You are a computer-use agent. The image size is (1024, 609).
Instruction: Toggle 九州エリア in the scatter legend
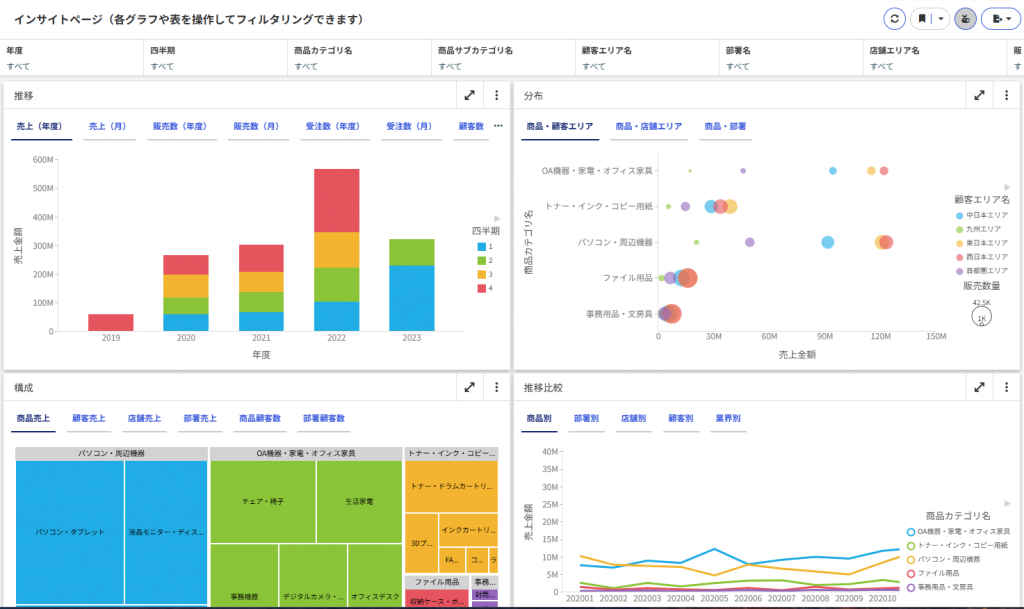click(978, 229)
